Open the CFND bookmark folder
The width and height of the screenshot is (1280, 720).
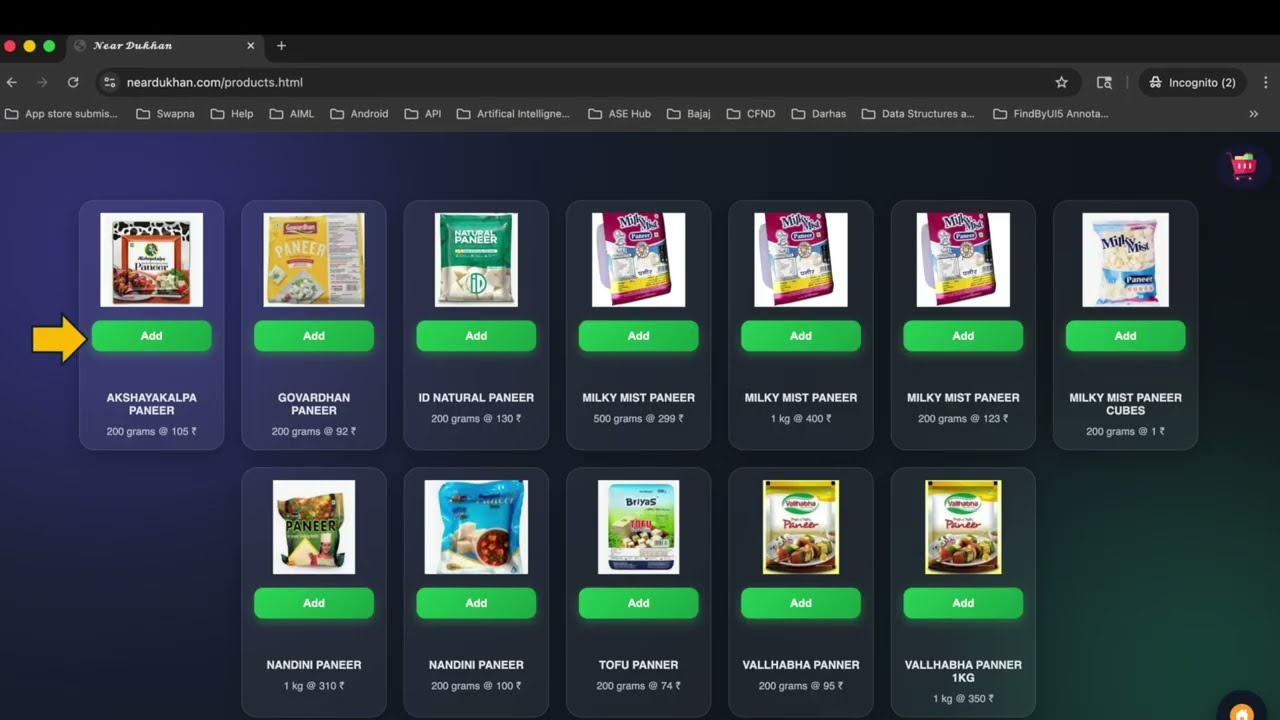point(750,114)
